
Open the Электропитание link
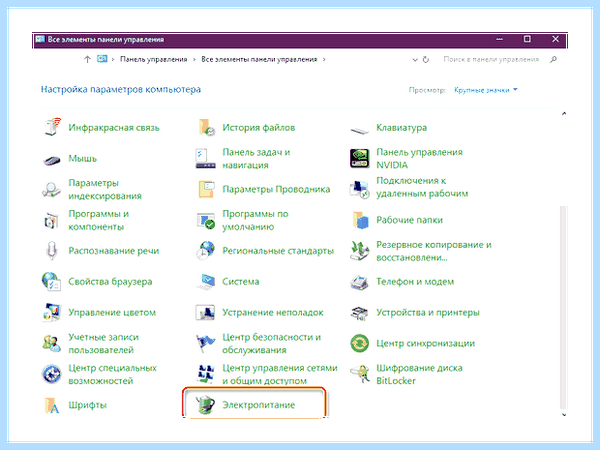(x=259, y=405)
